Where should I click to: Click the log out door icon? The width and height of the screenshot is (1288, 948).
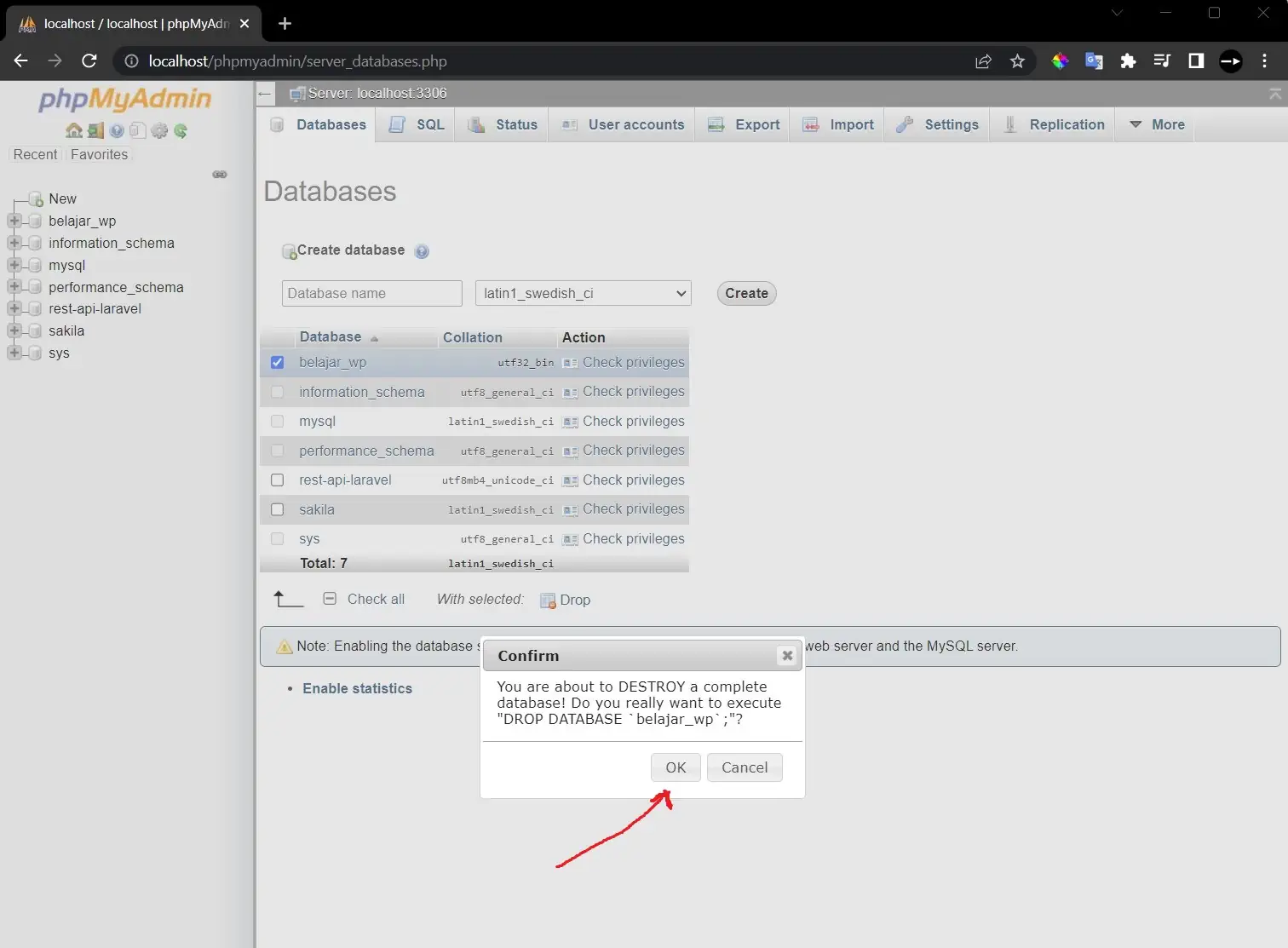[95, 130]
